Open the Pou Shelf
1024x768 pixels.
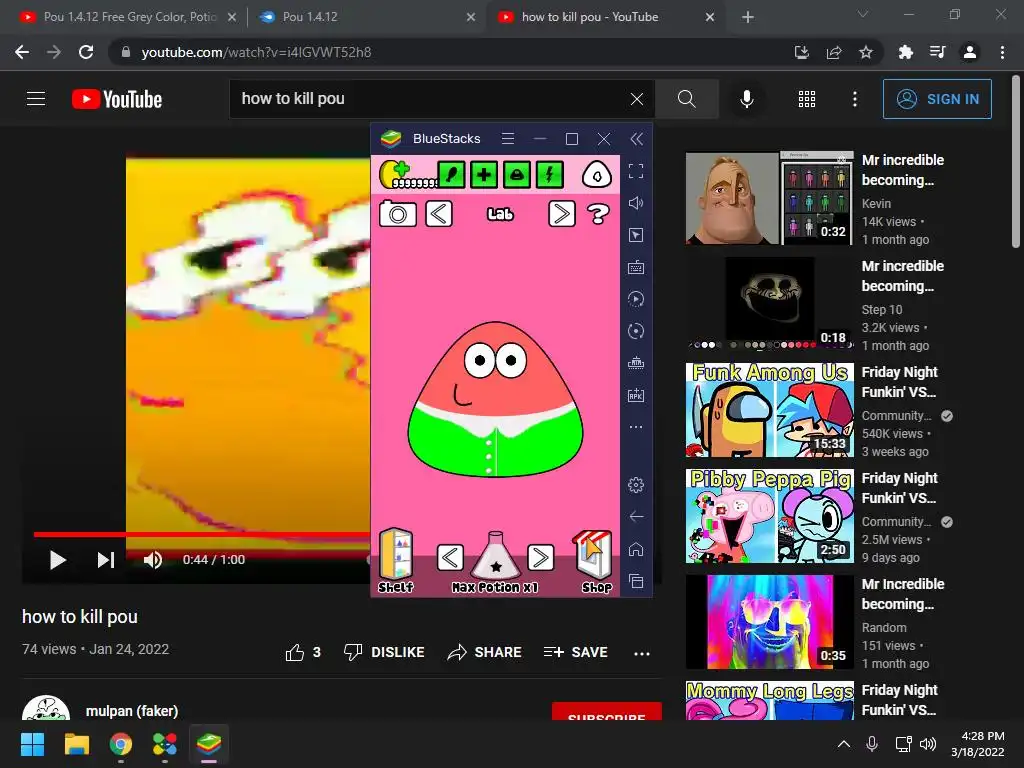396,560
